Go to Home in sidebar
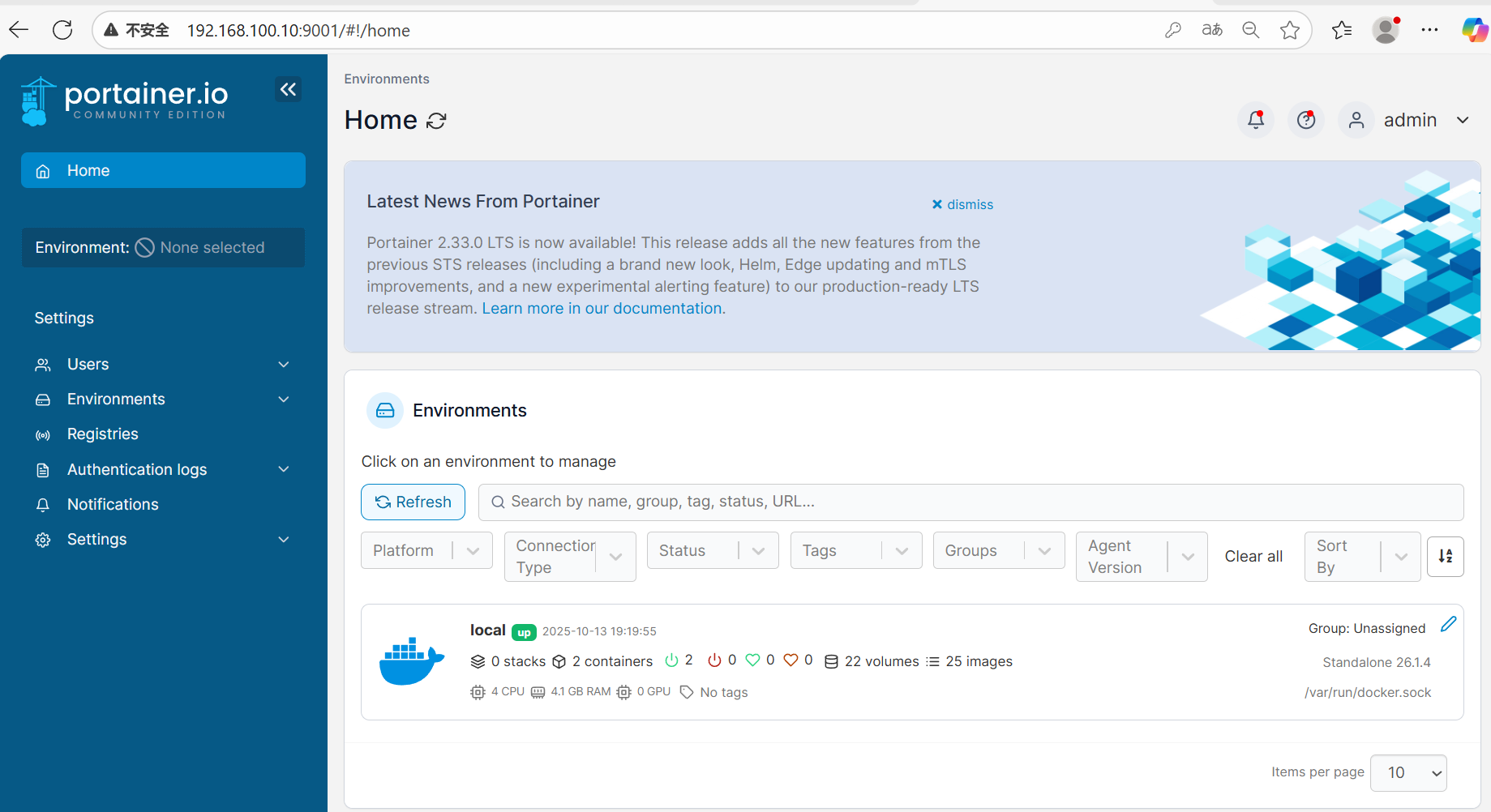The width and height of the screenshot is (1491, 812). [163, 171]
